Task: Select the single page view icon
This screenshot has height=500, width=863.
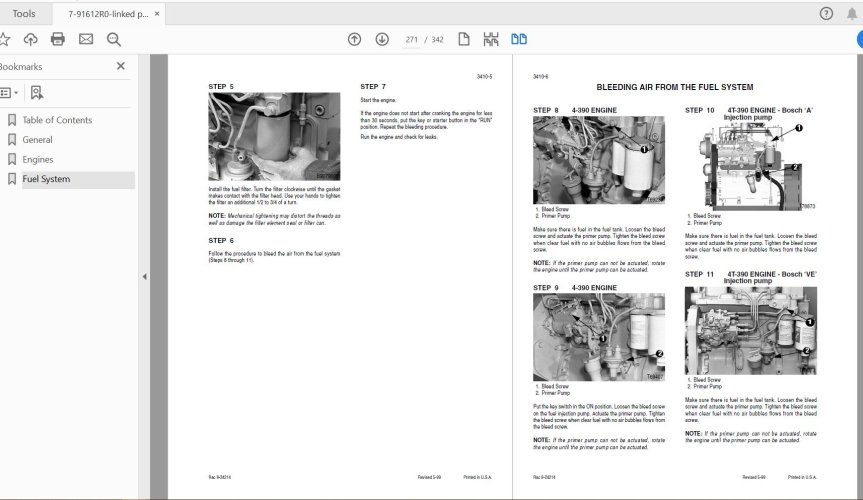Action: [x=464, y=39]
